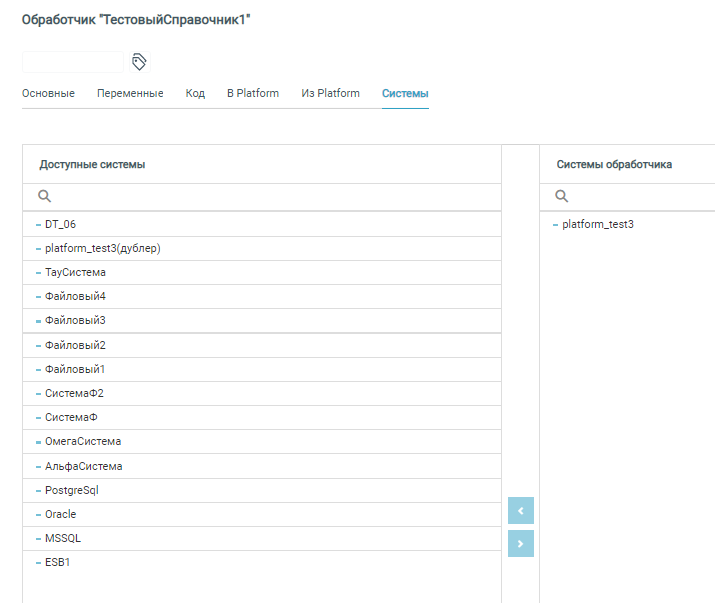Click the empty tag input field
This screenshot has width=723, height=603.
pos(72,62)
